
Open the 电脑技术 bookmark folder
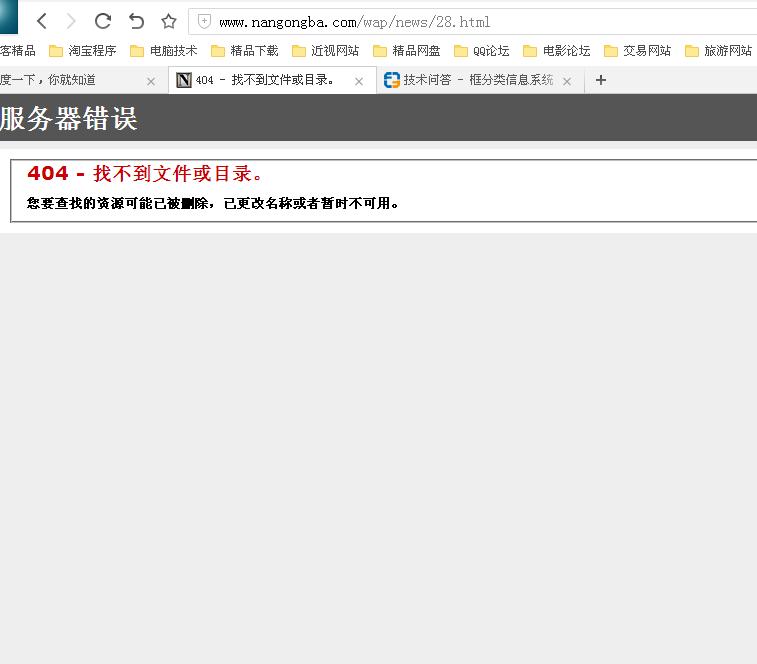click(163, 51)
